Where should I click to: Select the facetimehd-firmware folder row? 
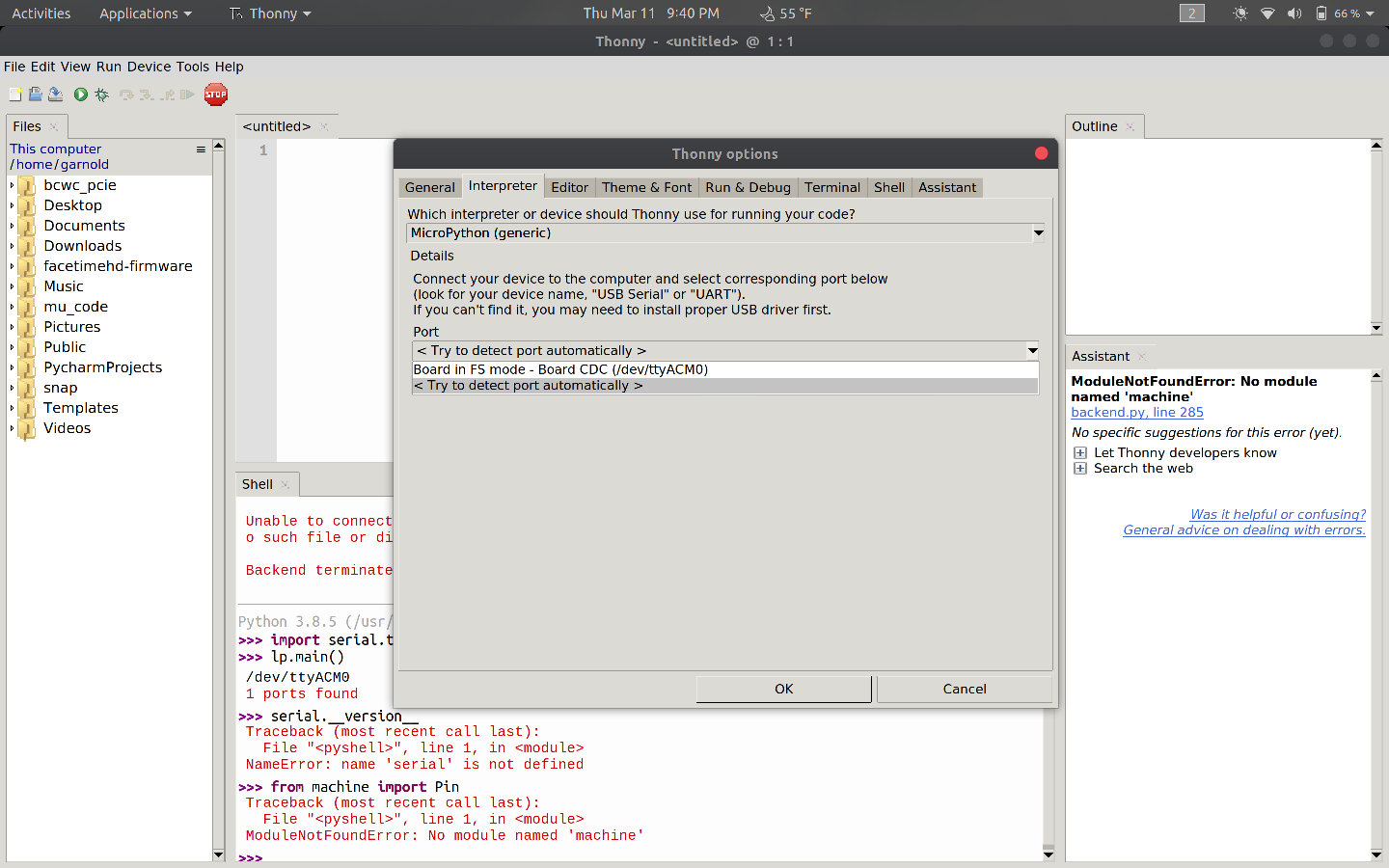118,266
